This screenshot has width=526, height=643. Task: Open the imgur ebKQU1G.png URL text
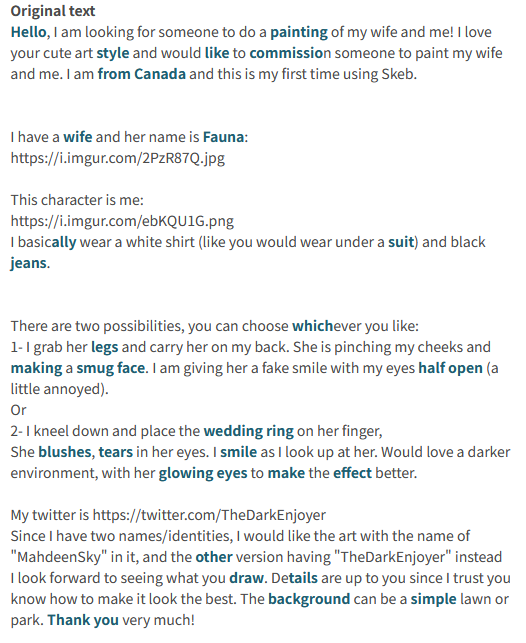coord(122,221)
